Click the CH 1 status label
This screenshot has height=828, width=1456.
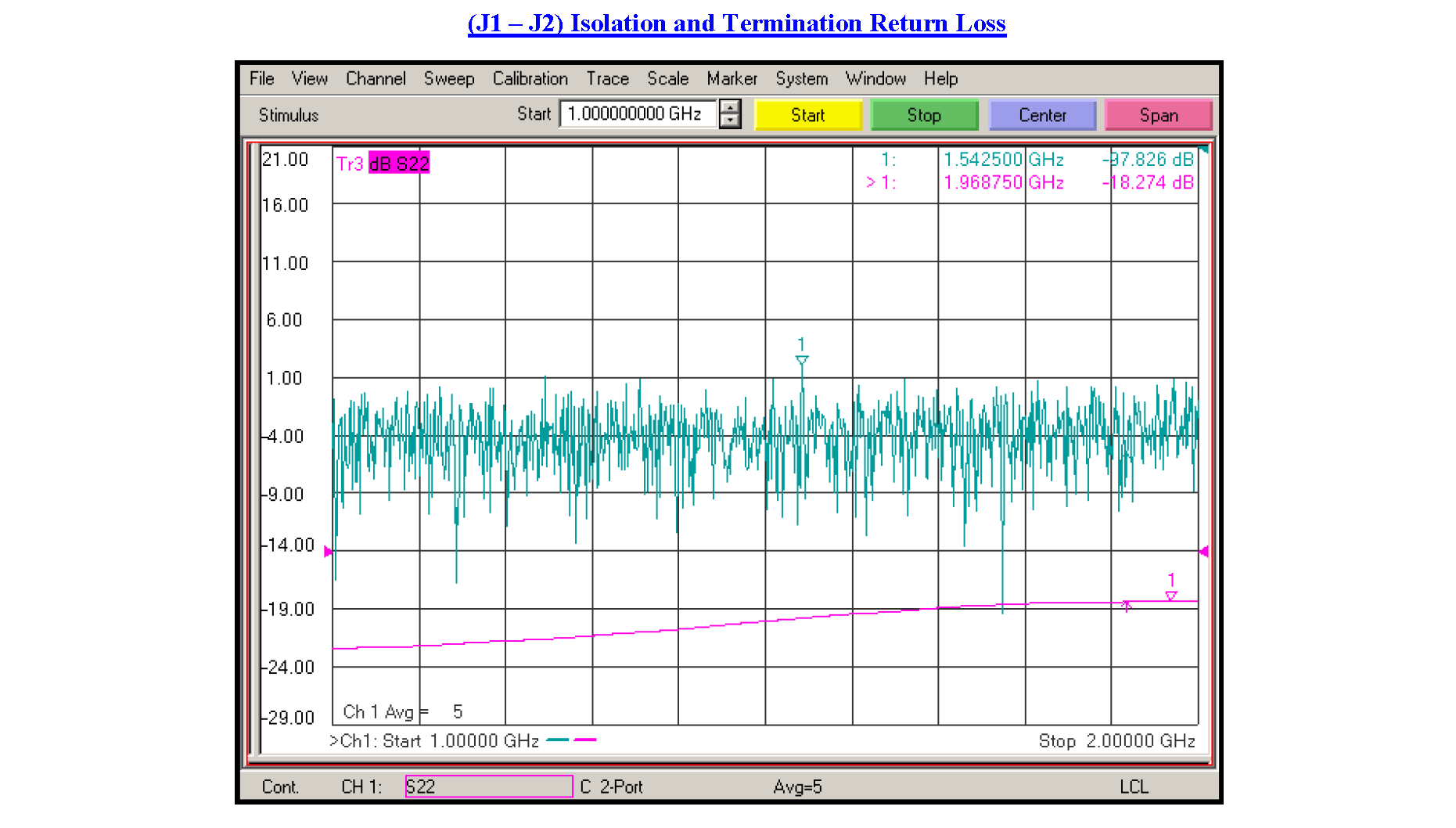pyautogui.click(x=360, y=787)
